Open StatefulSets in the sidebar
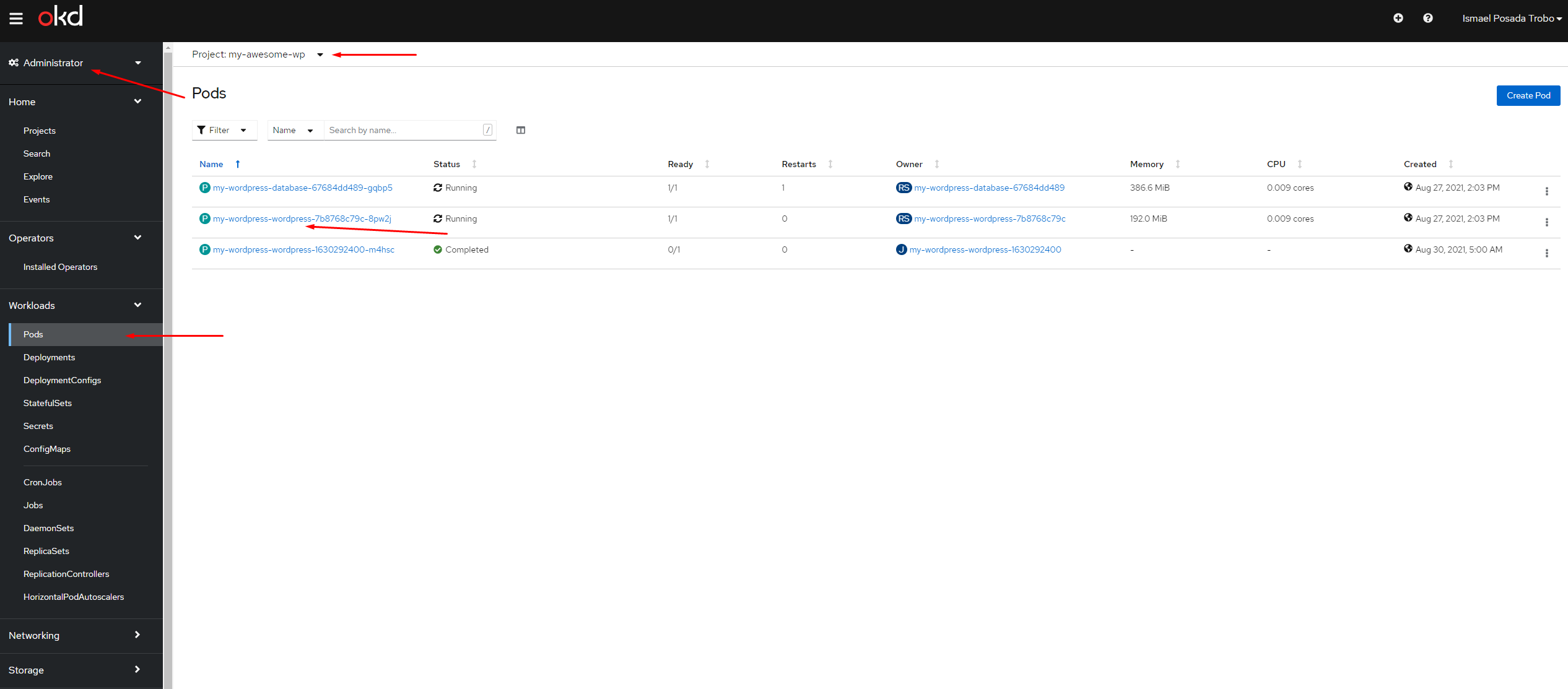This screenshot has width=1568, height=689. pyautogui.click(x=48, y=403)
